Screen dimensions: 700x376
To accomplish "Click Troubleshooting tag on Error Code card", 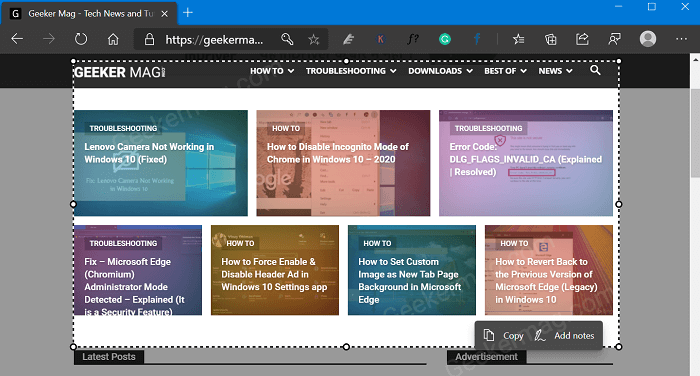I will click(488, 128).
